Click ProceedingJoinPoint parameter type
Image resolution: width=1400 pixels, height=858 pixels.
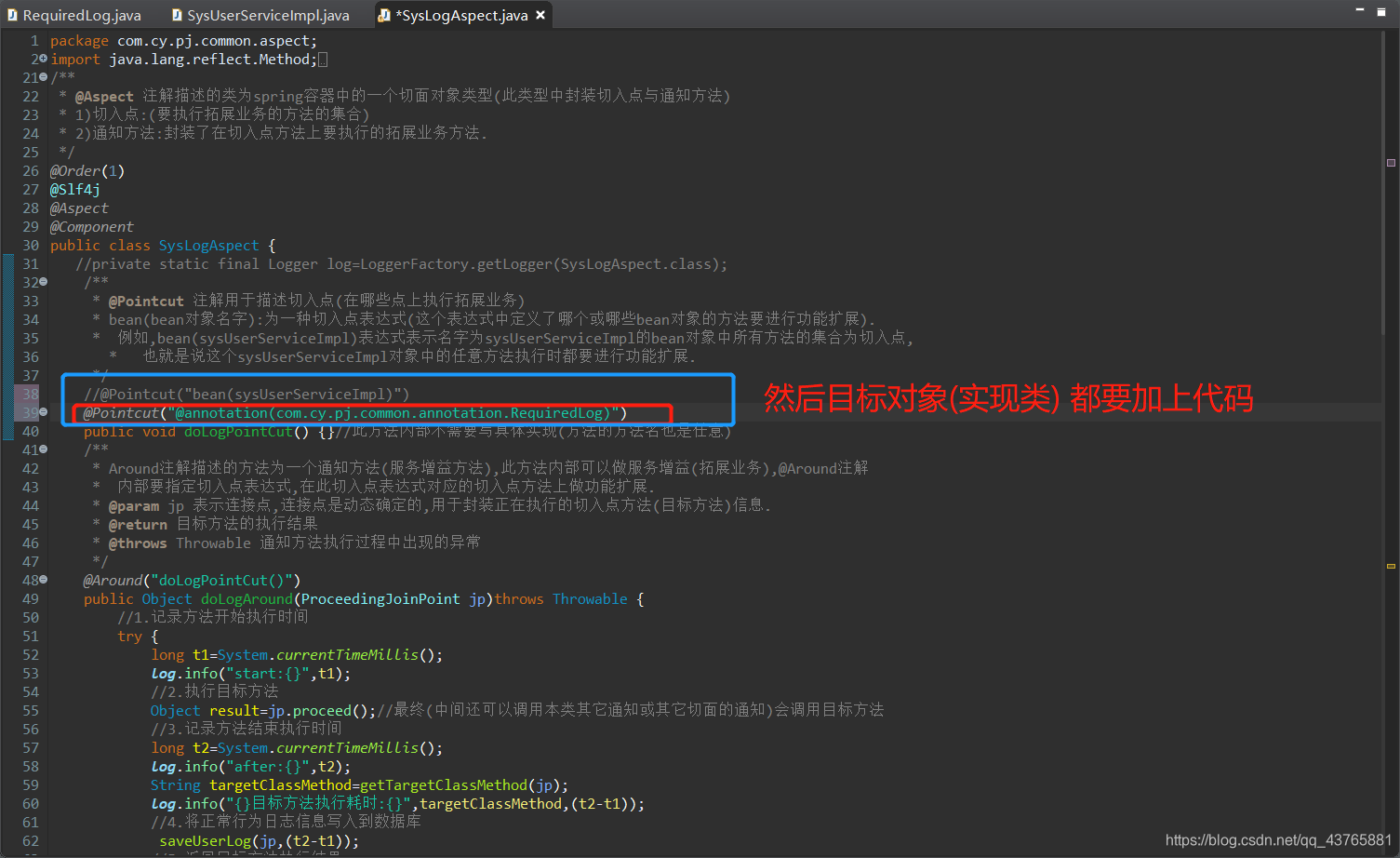point(380,598)
